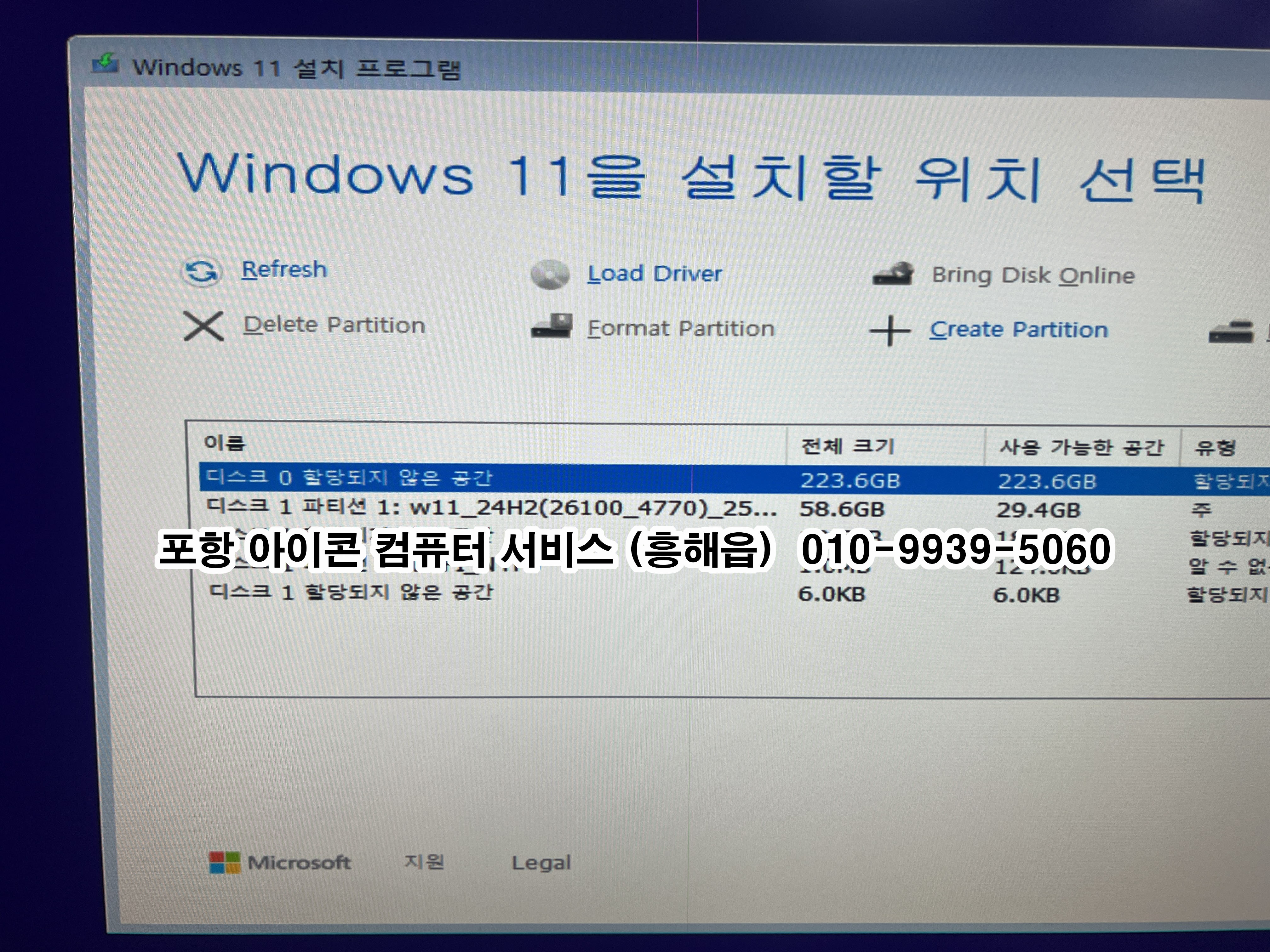This screenshot has height=952, width=1270.
Task: Click the Delete Partition X icon
Action: (203, 326)
